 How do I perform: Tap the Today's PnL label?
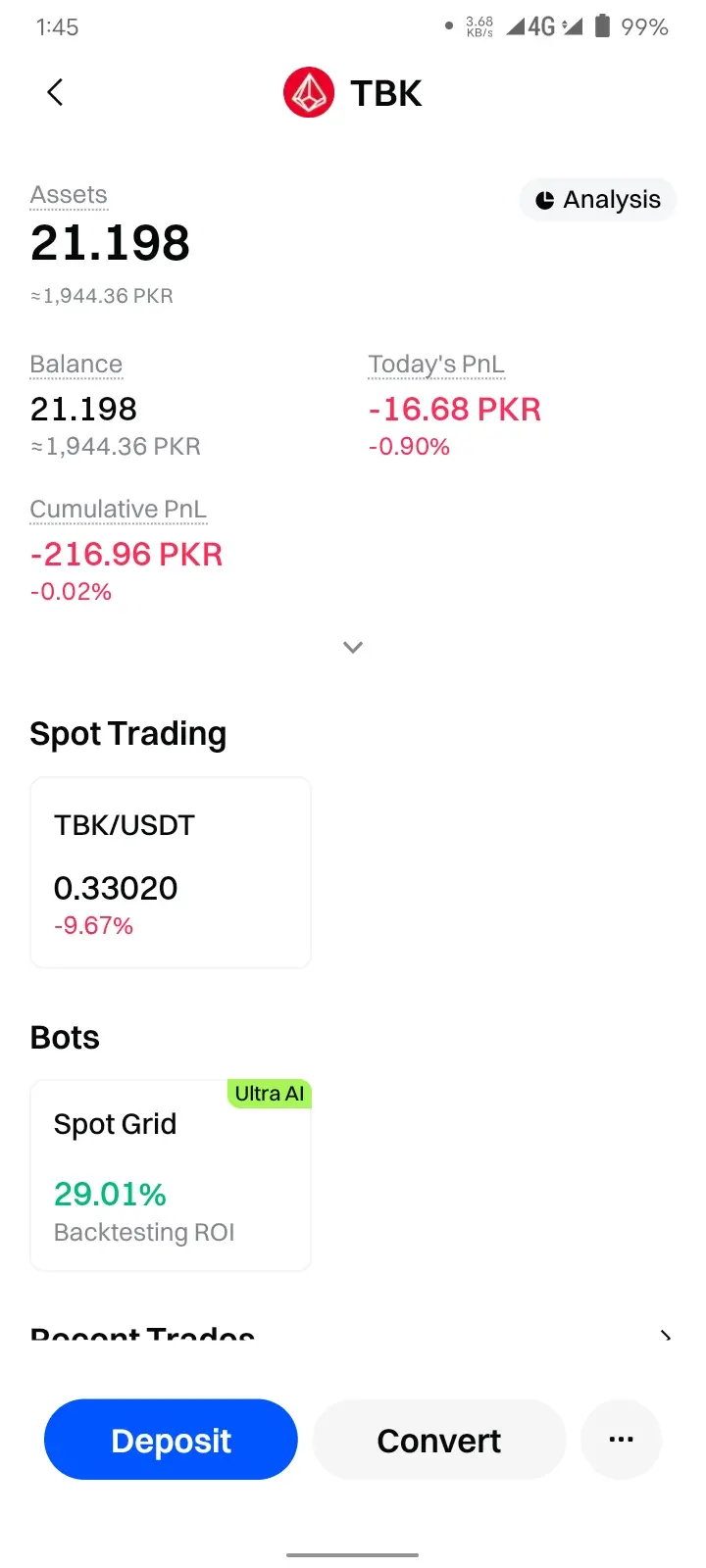436,365
